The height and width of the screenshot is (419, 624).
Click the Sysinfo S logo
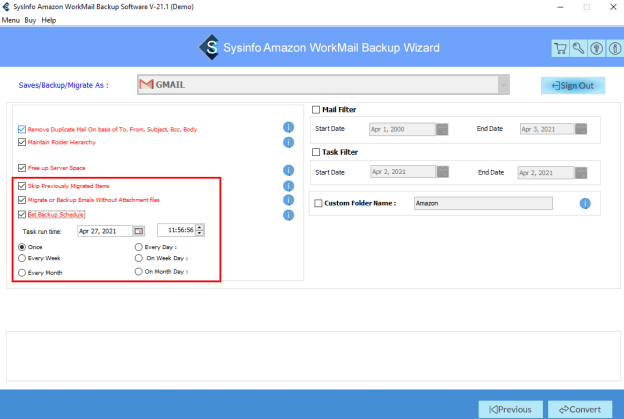tap(209, 47)
